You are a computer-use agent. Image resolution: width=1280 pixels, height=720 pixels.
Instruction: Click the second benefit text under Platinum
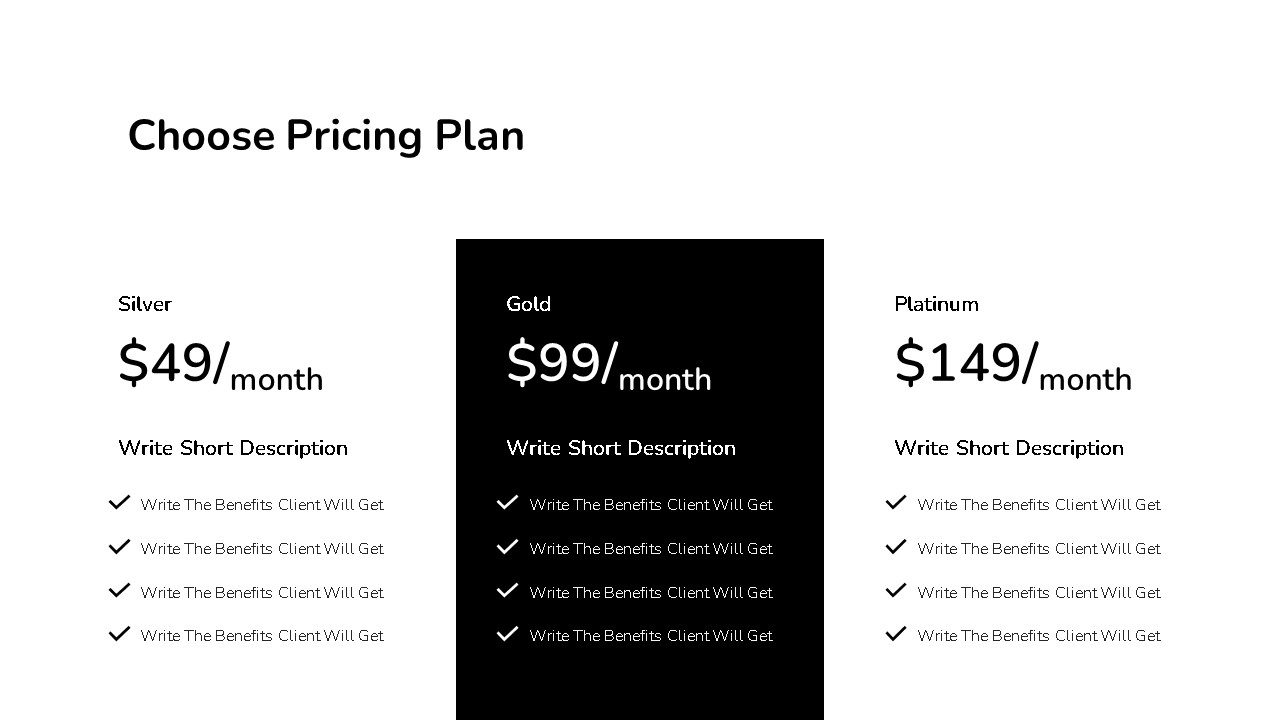(x=1039, y=549)
